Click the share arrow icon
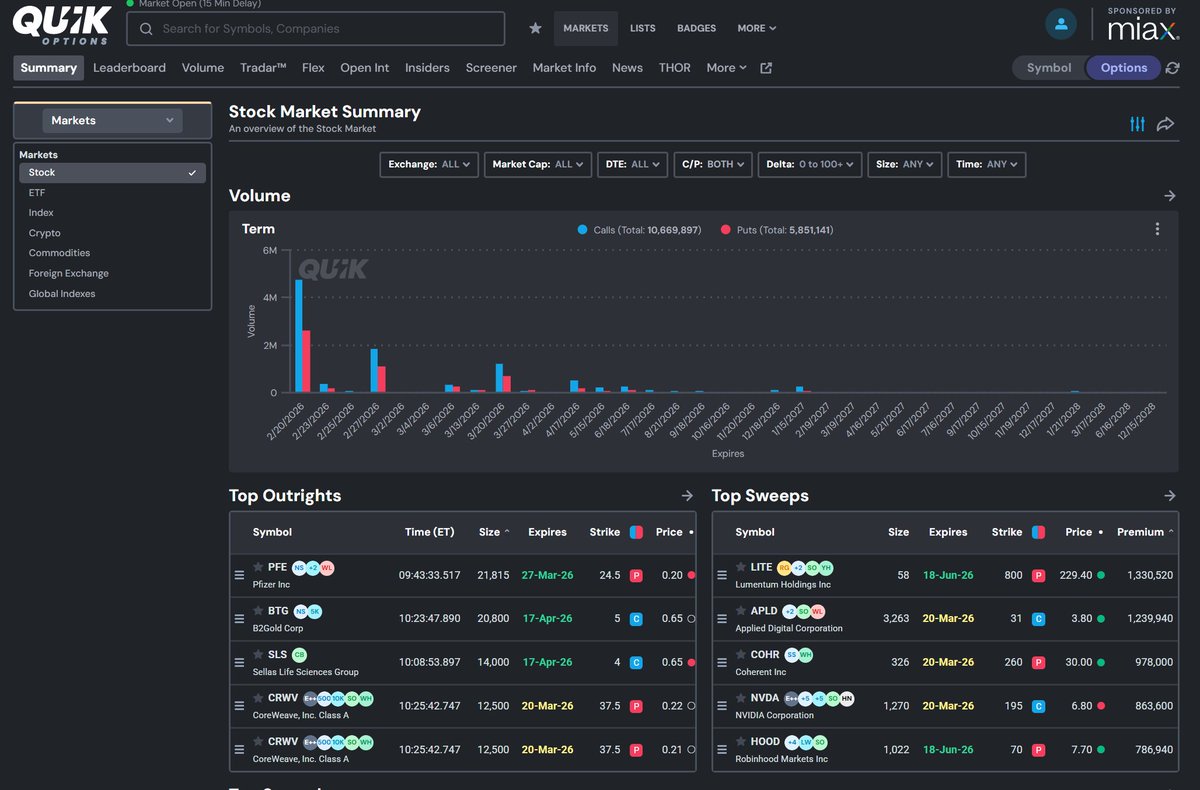 pos(1165,124)
